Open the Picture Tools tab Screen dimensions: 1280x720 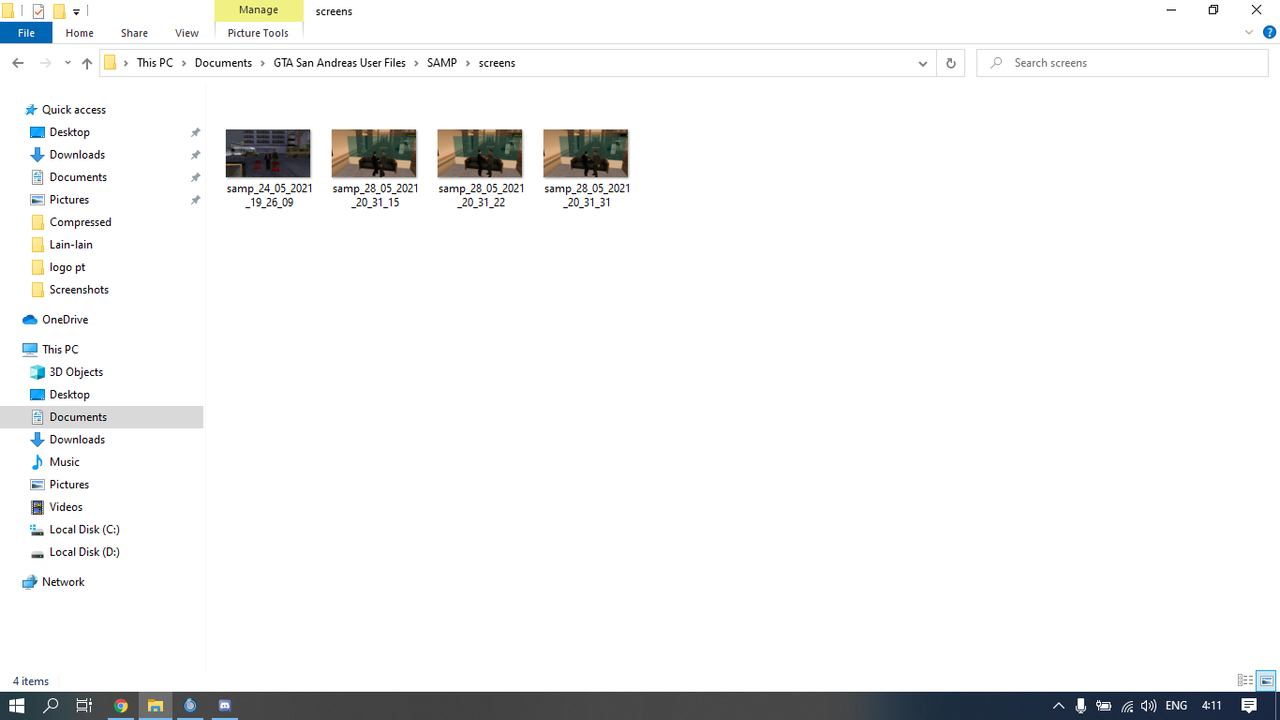(258, 33)
